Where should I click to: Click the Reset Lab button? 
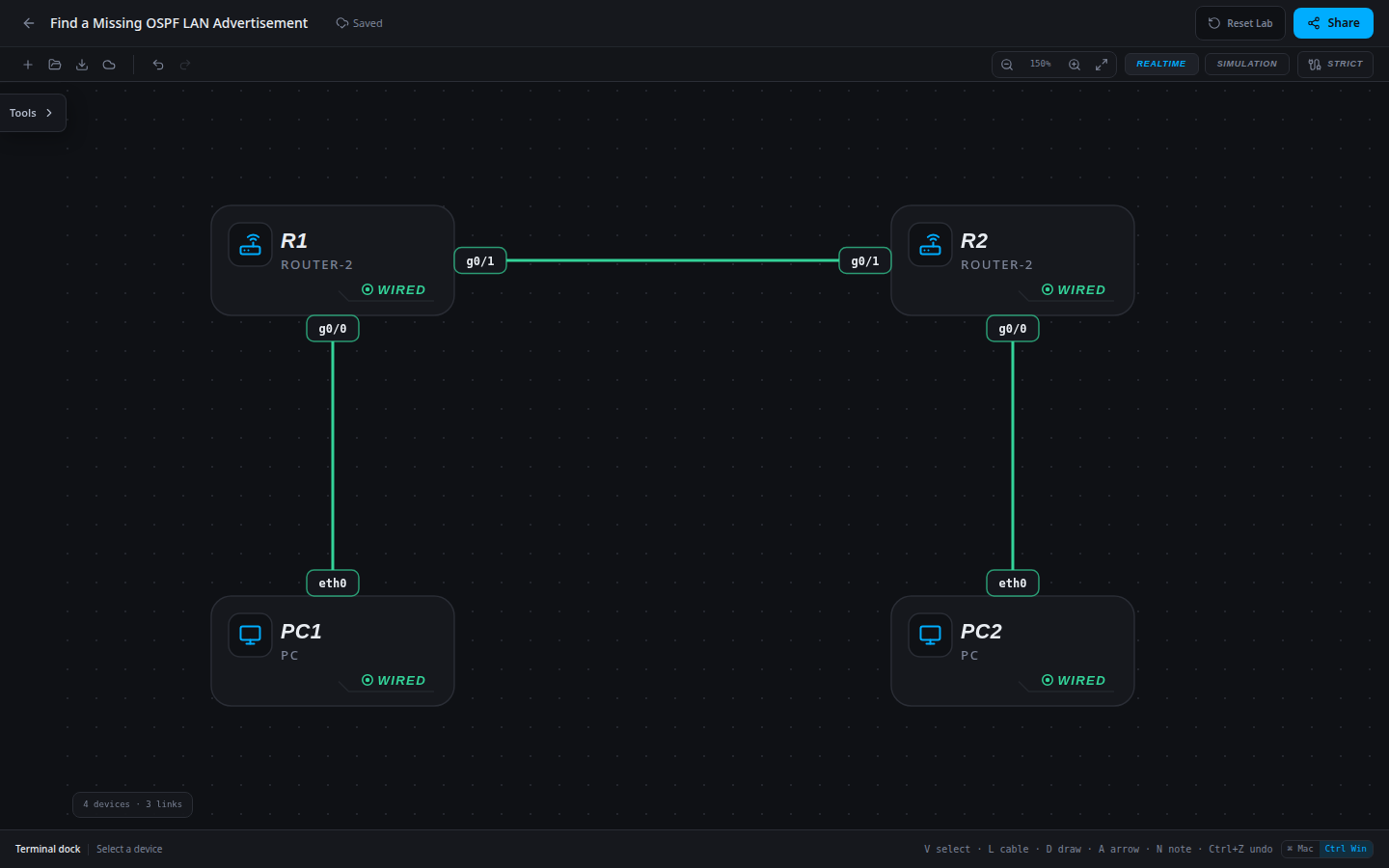[x=1240, y=23]
